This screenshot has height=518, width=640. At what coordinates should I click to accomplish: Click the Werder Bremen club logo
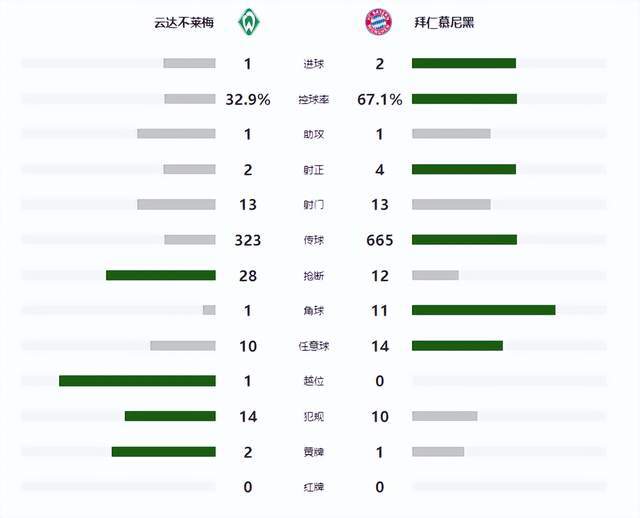point(248,21)
